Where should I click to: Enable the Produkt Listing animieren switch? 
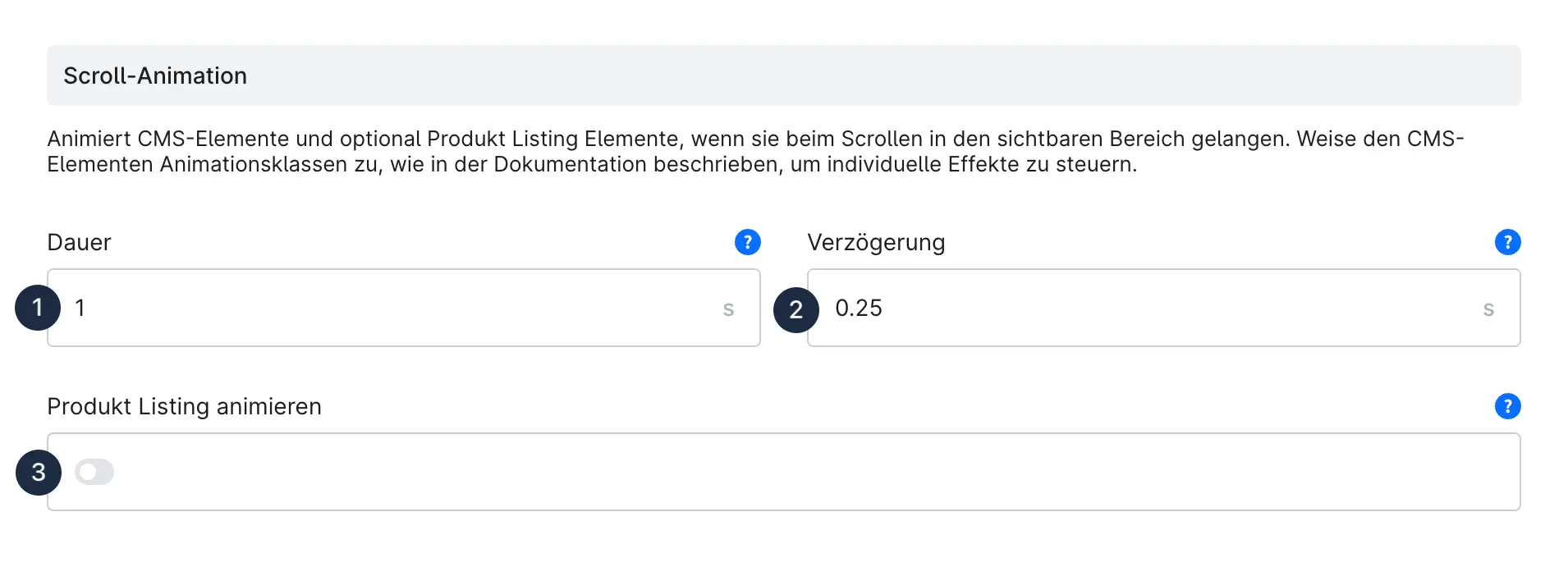pos(94,472)
